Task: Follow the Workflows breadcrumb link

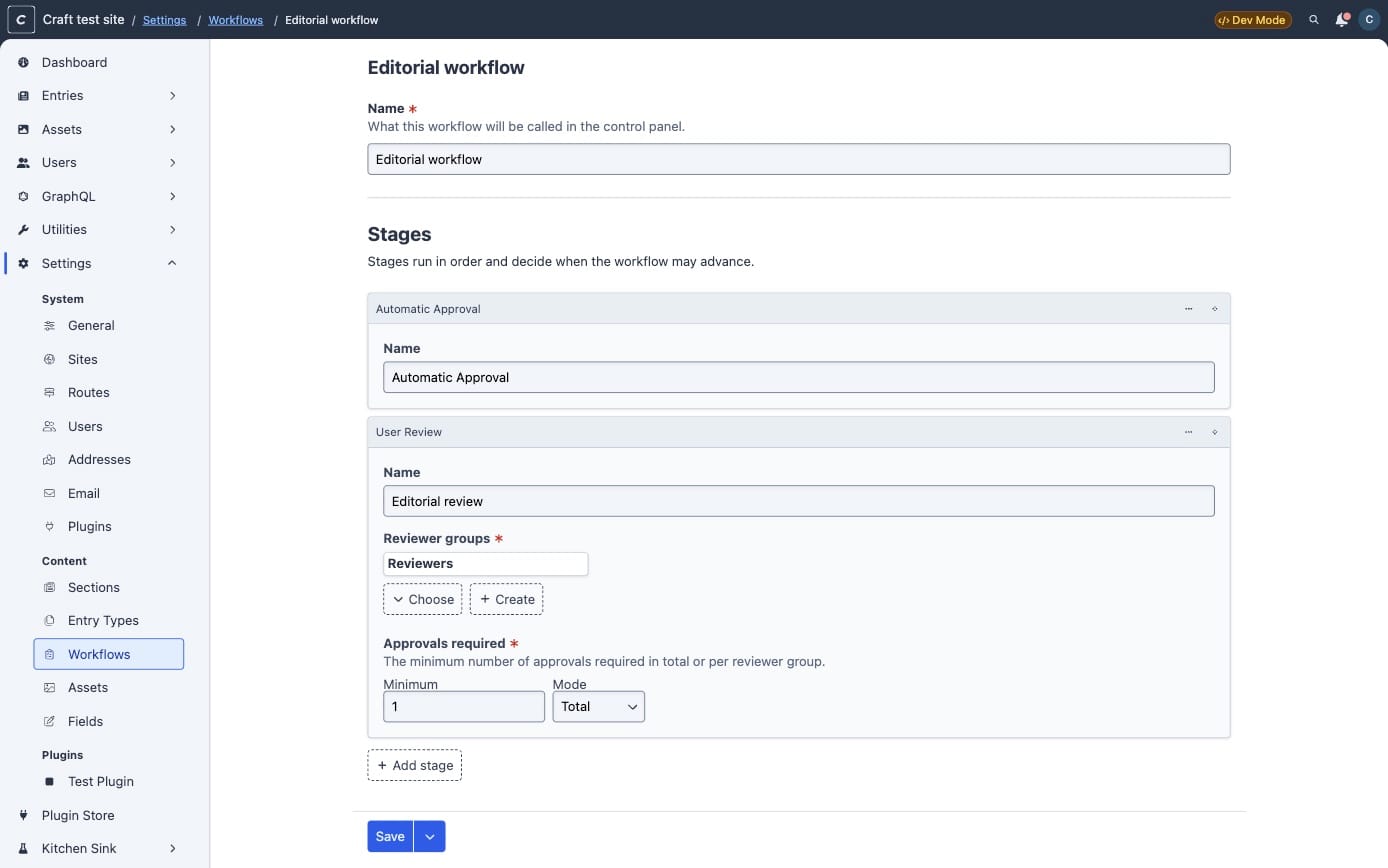Action: [236, 20]
